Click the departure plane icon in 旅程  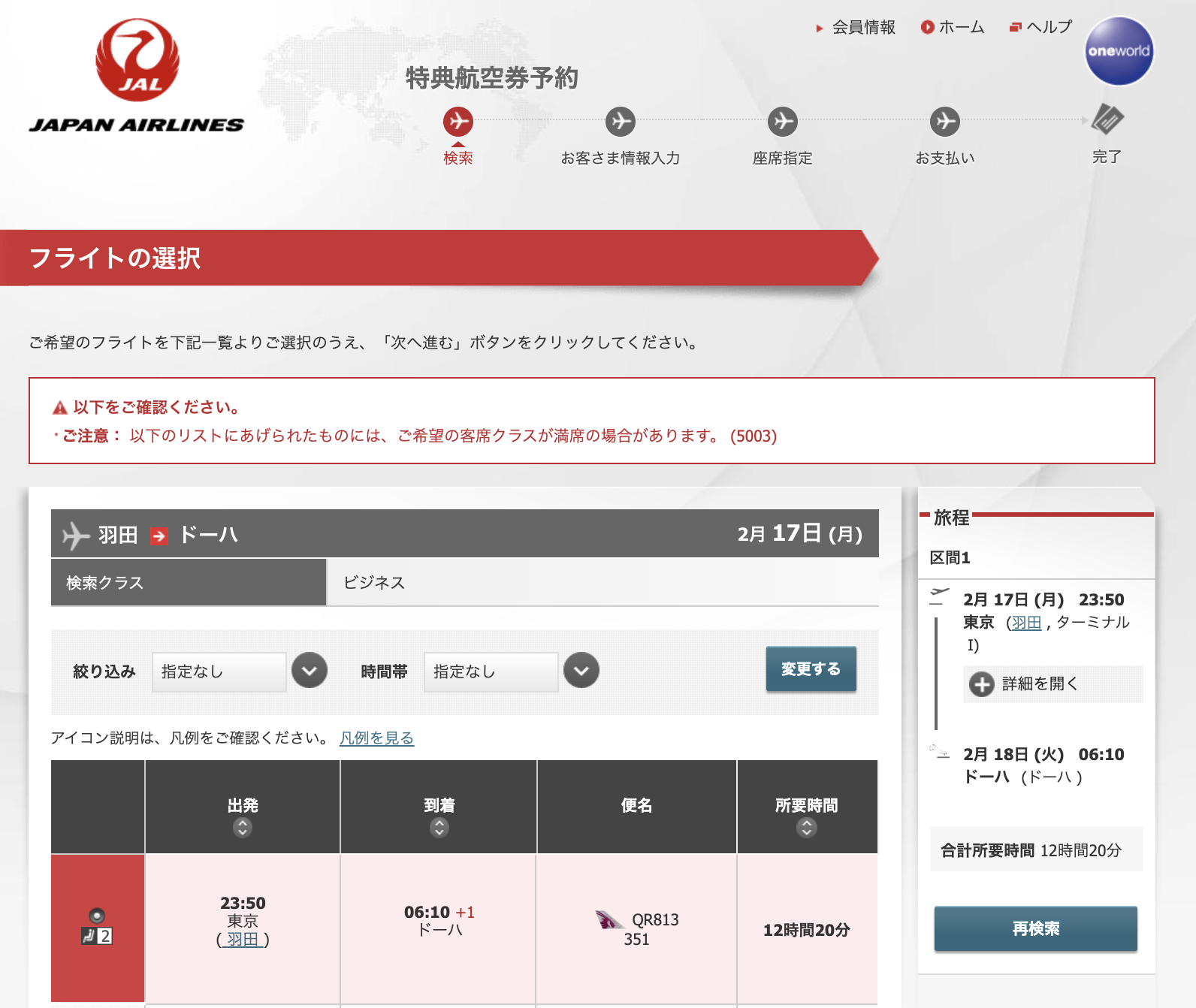tap(939, 596)
